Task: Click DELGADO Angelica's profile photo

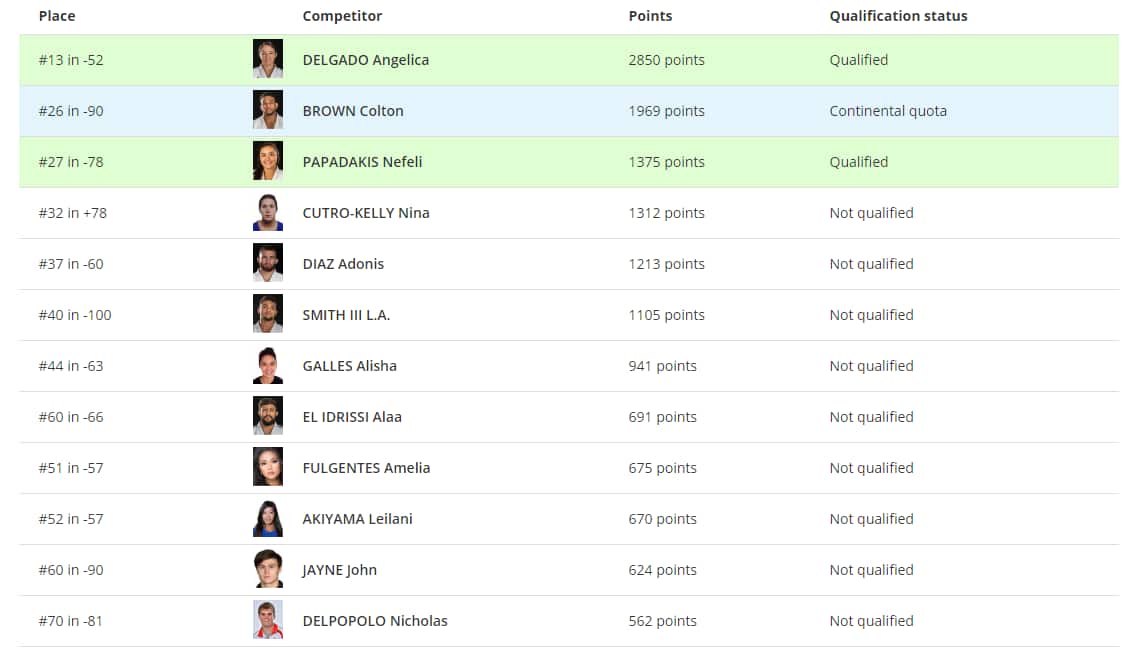Action: (268, 60)
